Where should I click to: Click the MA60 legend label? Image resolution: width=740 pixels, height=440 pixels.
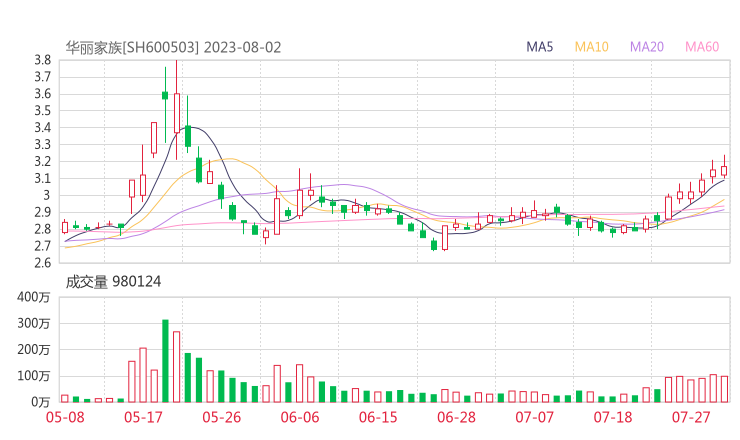click(x=702, y=47)
